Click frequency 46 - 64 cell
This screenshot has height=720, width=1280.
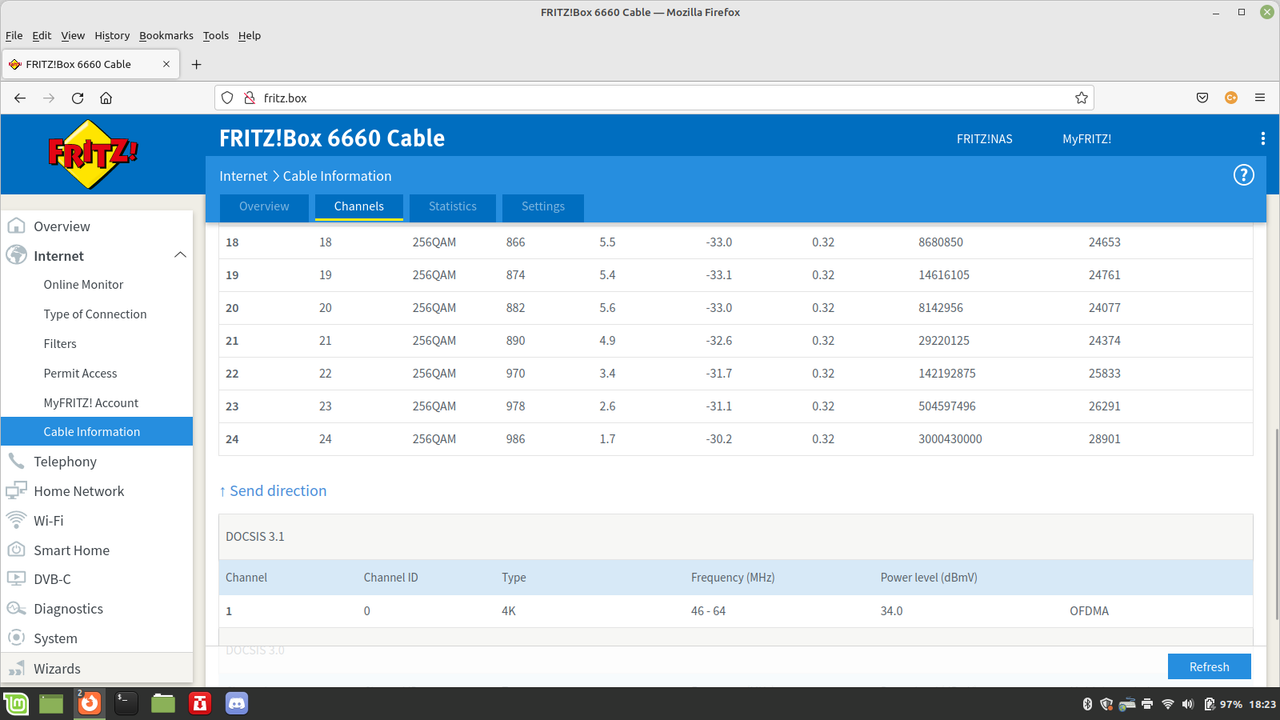tap(708, 610)
